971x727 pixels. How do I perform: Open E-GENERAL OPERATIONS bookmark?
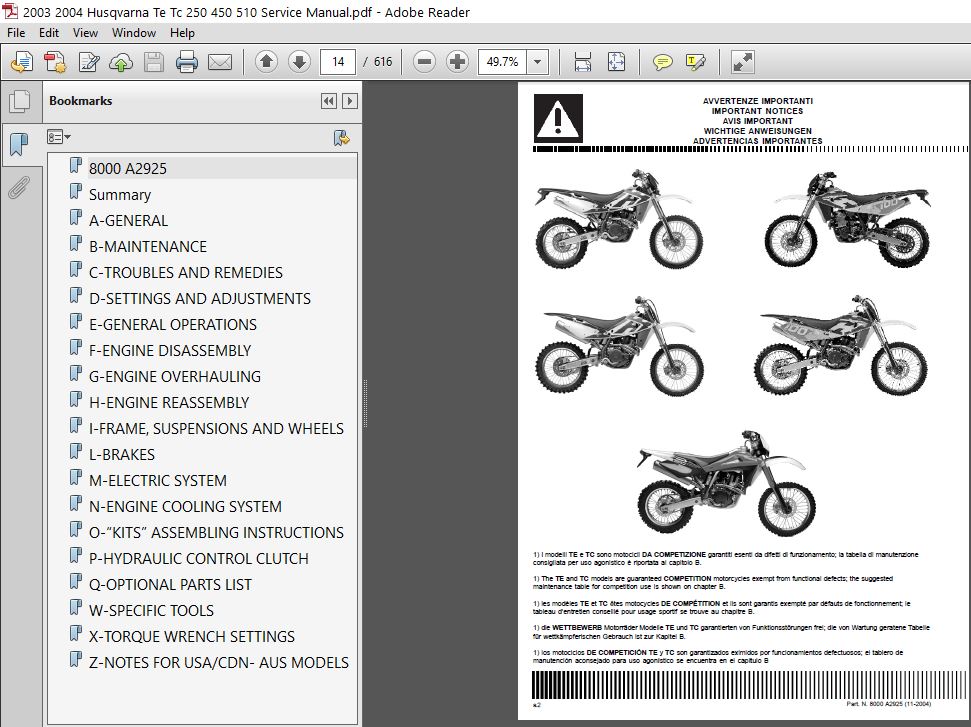[x=173, y=324]
